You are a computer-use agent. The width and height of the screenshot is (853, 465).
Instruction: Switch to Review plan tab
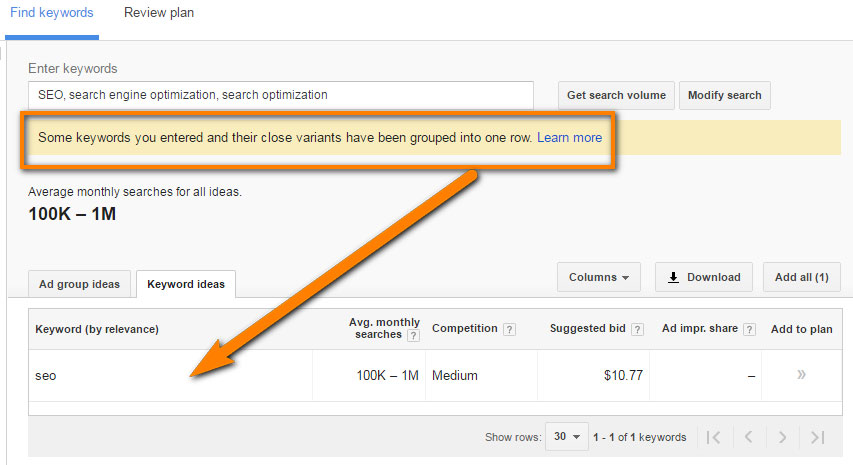[159, 13]
